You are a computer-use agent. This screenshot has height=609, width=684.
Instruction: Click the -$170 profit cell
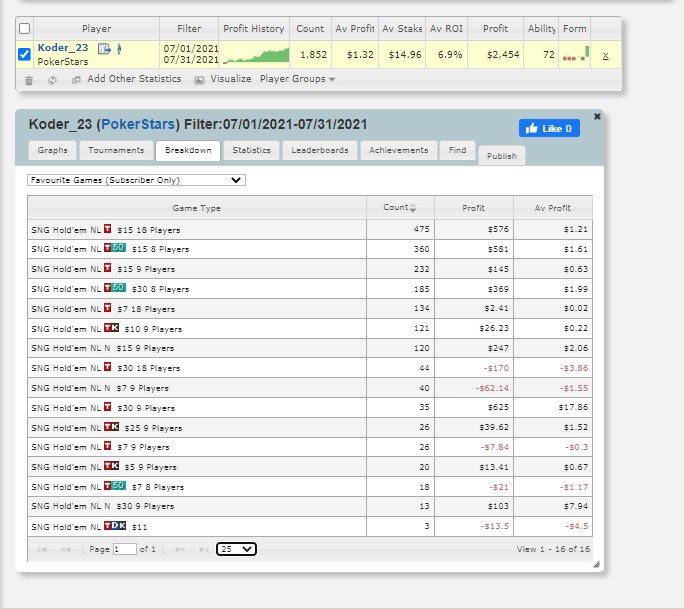click(474, 368)
